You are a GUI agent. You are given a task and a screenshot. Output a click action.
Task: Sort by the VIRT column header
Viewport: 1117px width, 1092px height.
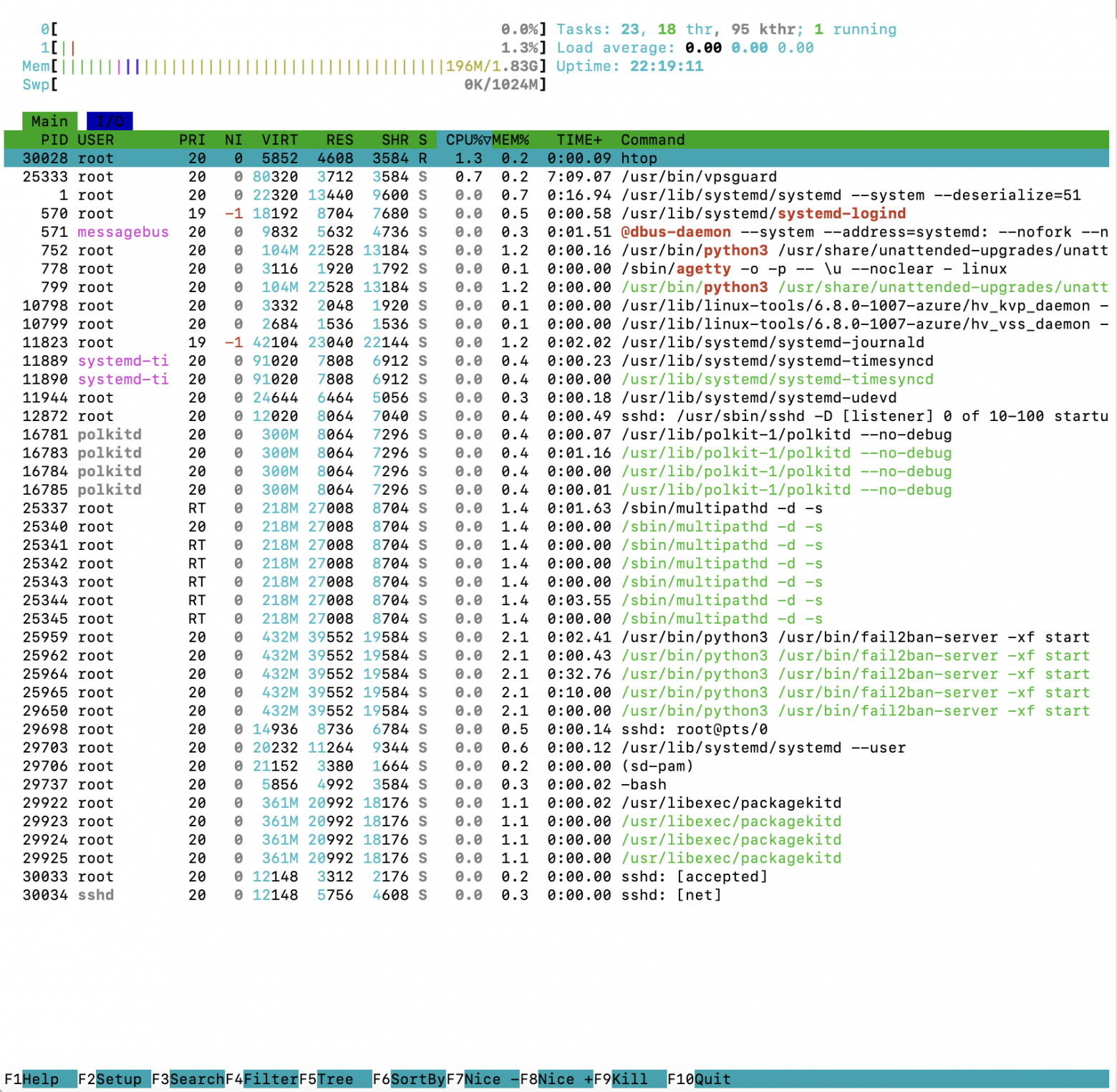280,140
